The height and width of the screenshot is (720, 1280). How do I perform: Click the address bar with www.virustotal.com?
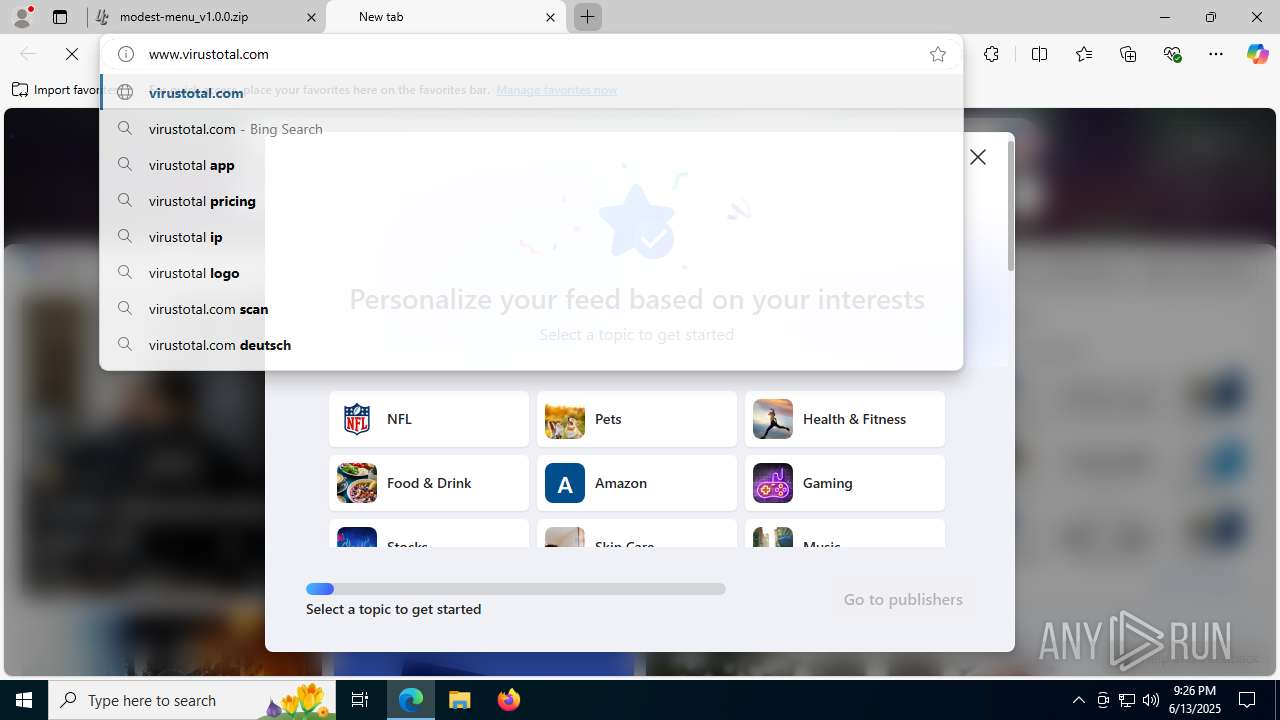(530, 54)
